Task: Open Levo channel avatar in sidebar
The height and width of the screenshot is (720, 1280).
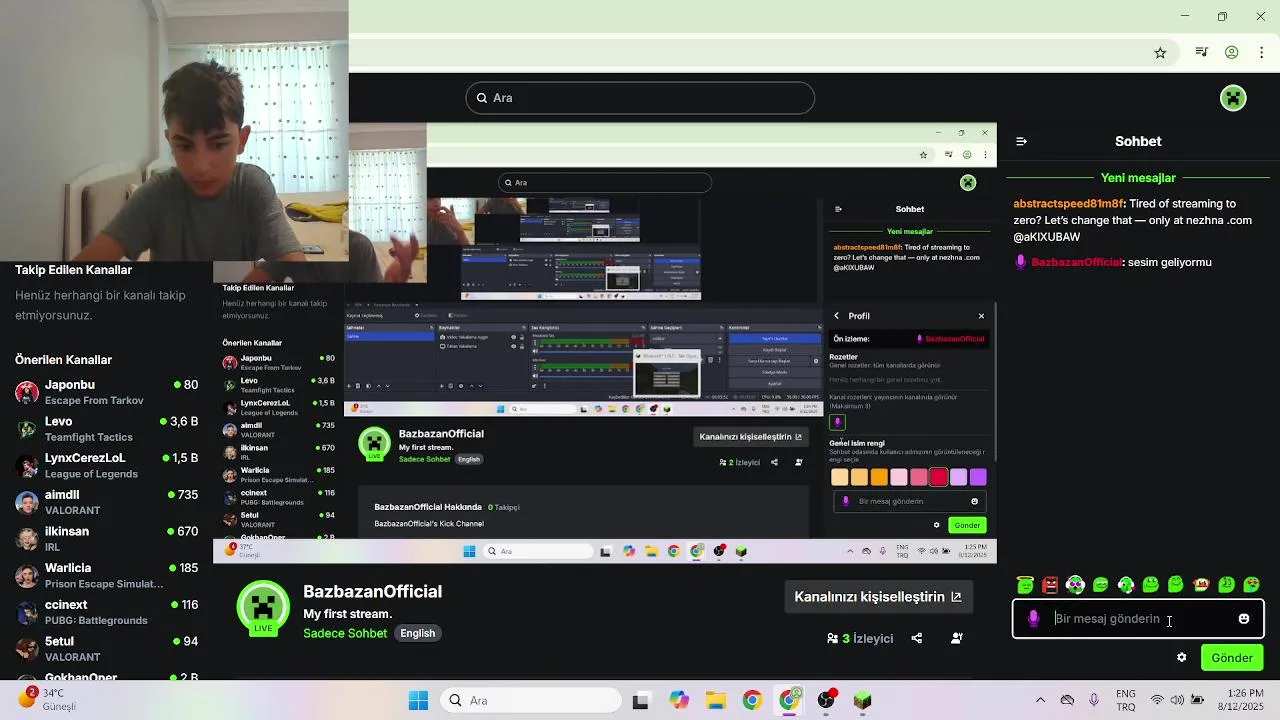Action: pos(27,429)
